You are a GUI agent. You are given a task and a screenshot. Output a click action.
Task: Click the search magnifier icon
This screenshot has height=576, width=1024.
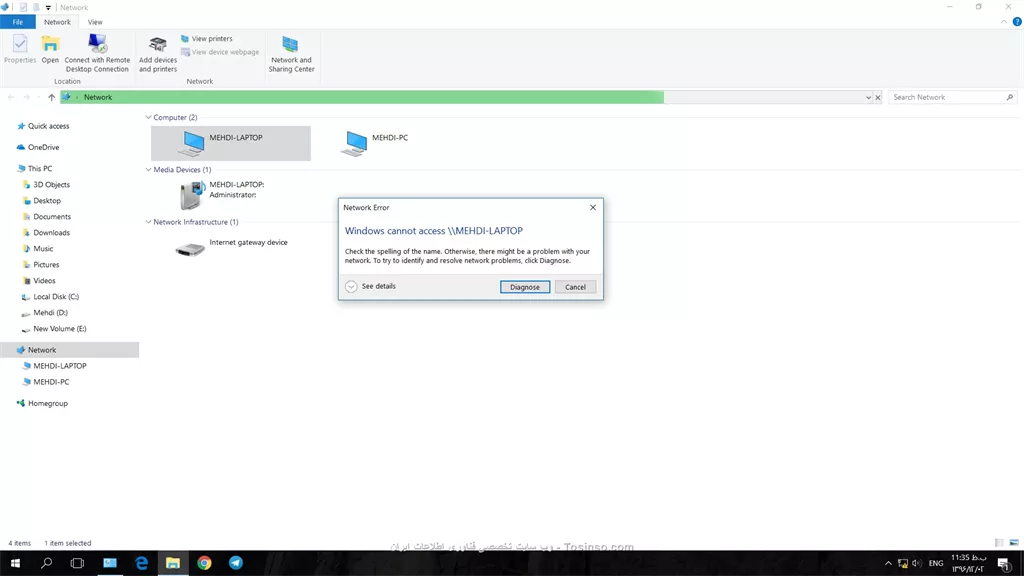coord(1010,97)
